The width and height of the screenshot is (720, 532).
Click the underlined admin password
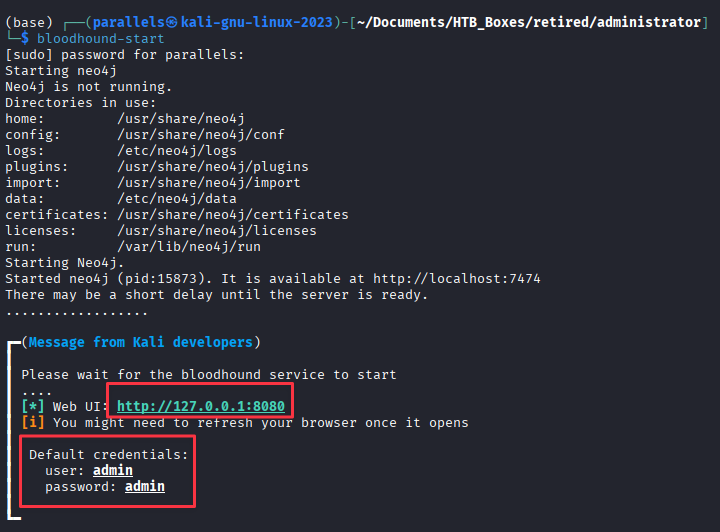coord(145,487)
